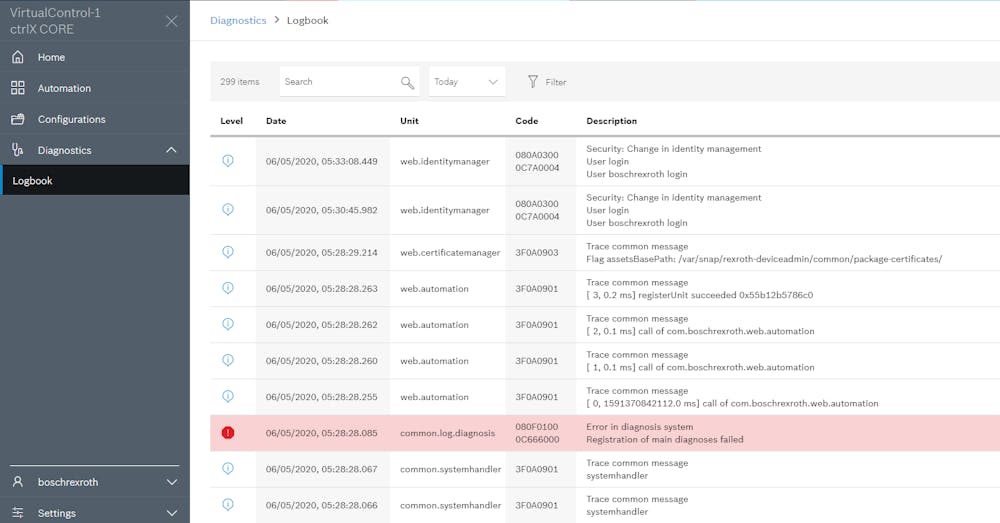Viewport: 1000px width, 523px height.
Task: Click the Settings sliders icon
Action: coord(18,513)
